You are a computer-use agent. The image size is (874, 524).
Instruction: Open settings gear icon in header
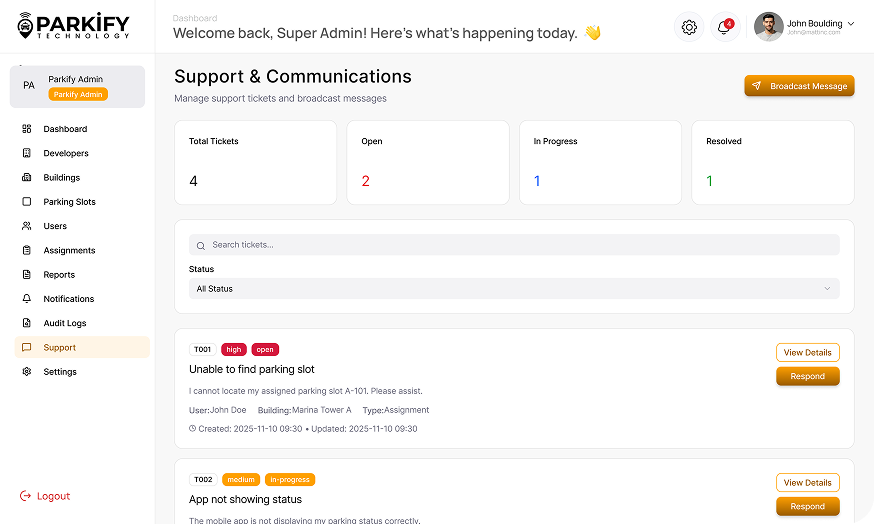(x=689, y=27)
